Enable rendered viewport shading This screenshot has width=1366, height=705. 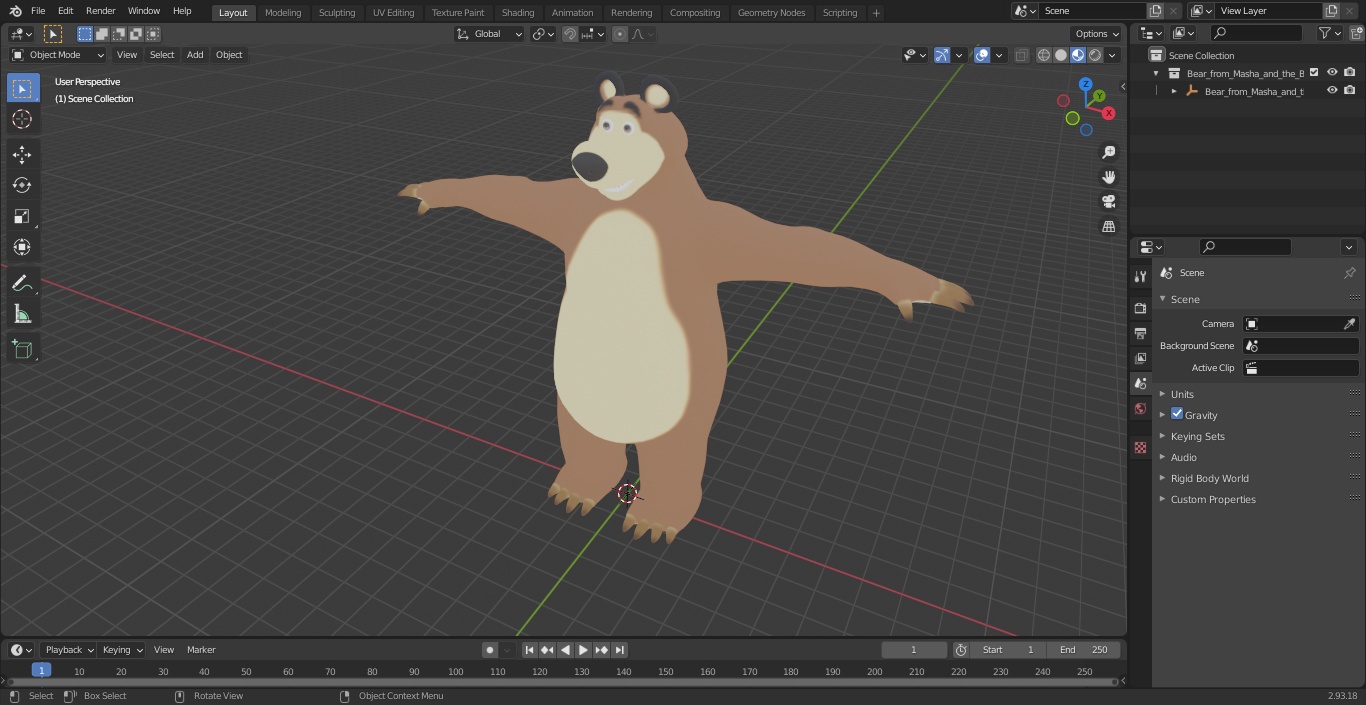[1095, 55]
